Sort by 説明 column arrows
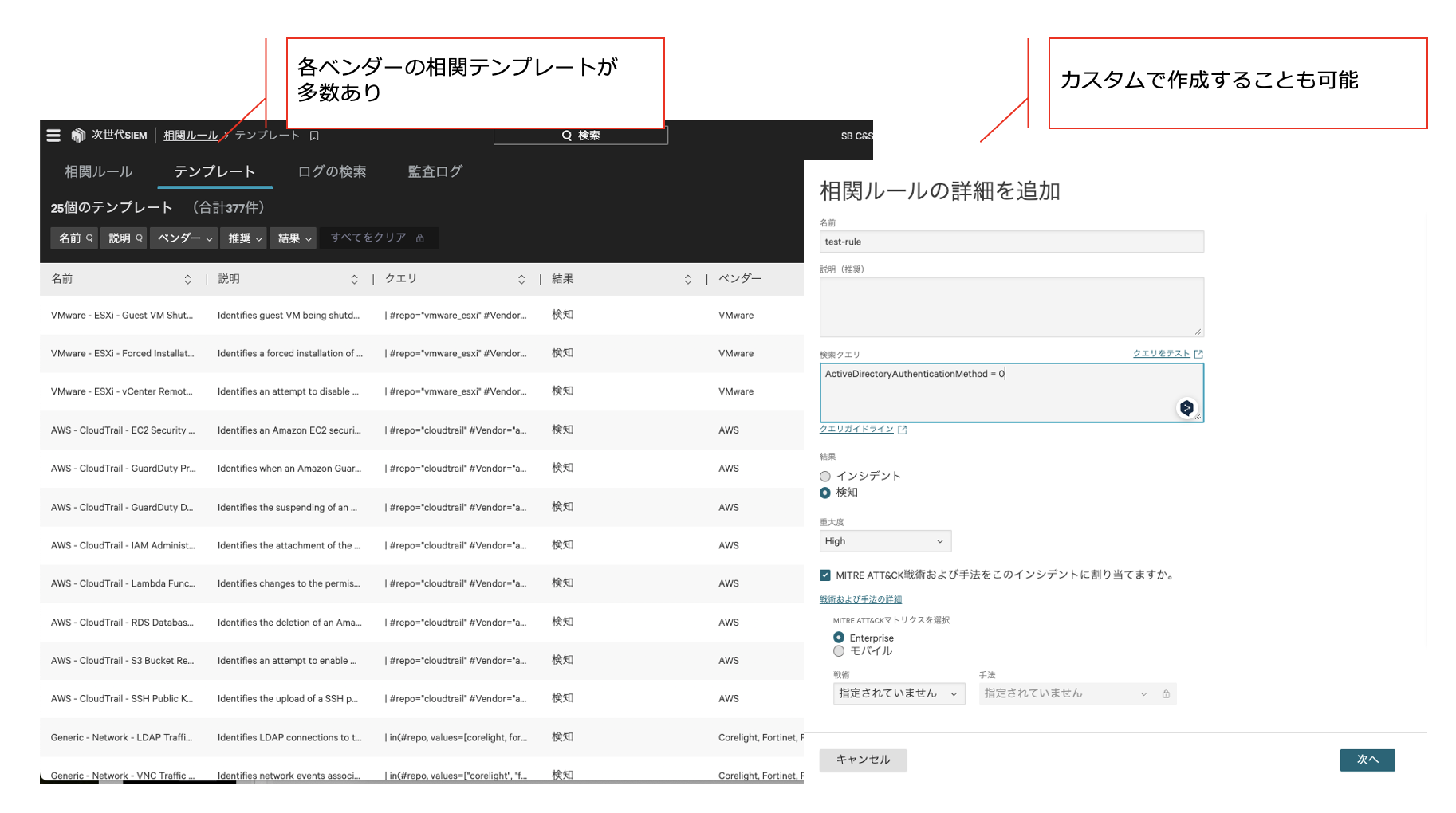1456x813 pixels. (354, 279)
